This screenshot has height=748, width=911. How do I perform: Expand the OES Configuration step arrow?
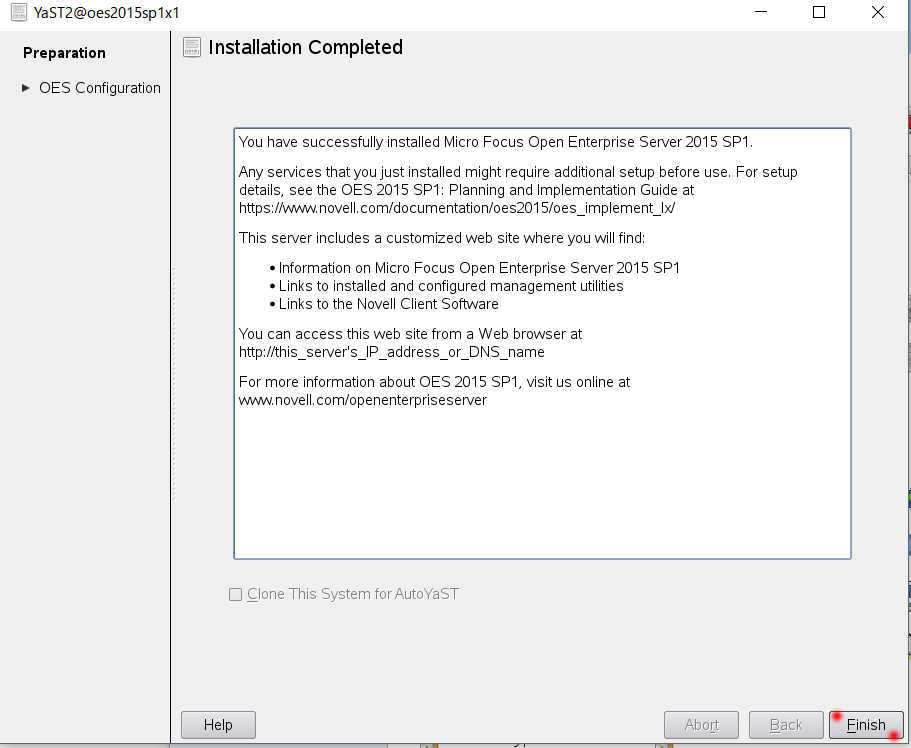click(x=26, y=88)
